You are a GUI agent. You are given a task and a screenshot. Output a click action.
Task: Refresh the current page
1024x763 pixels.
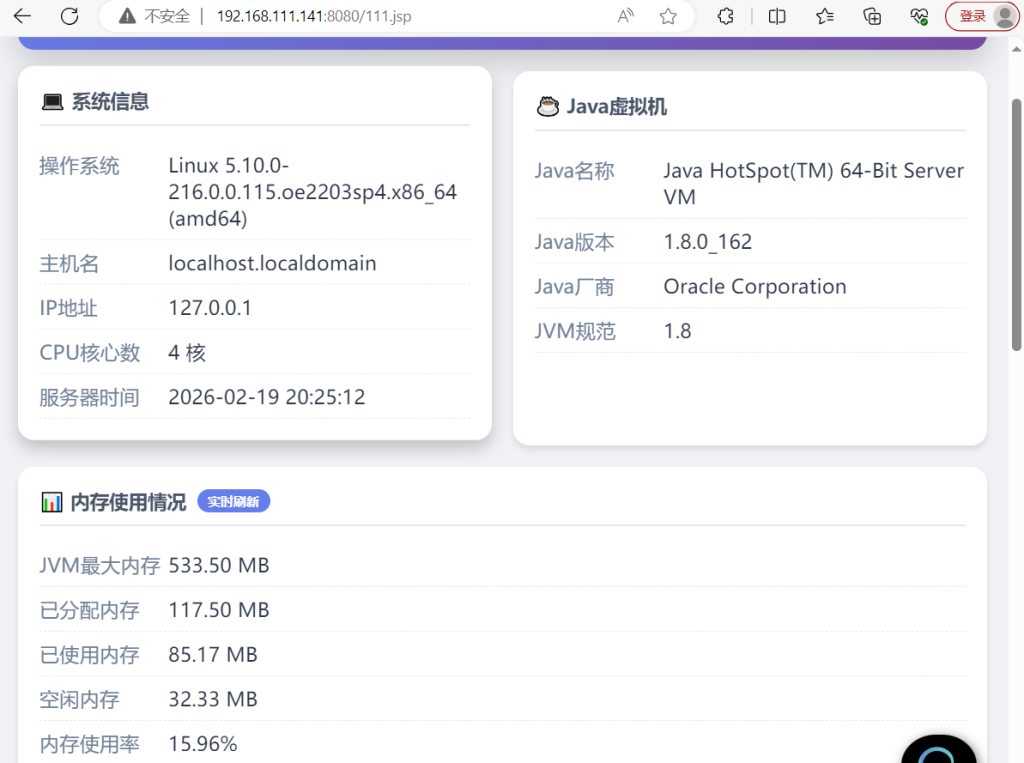(x=69, y=16)
